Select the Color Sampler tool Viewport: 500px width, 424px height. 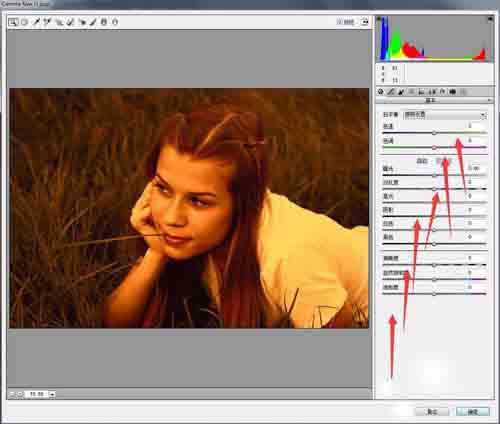47,22
